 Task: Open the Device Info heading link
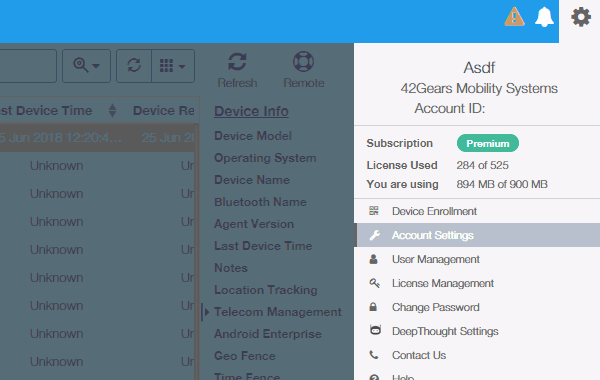point(251,111)
